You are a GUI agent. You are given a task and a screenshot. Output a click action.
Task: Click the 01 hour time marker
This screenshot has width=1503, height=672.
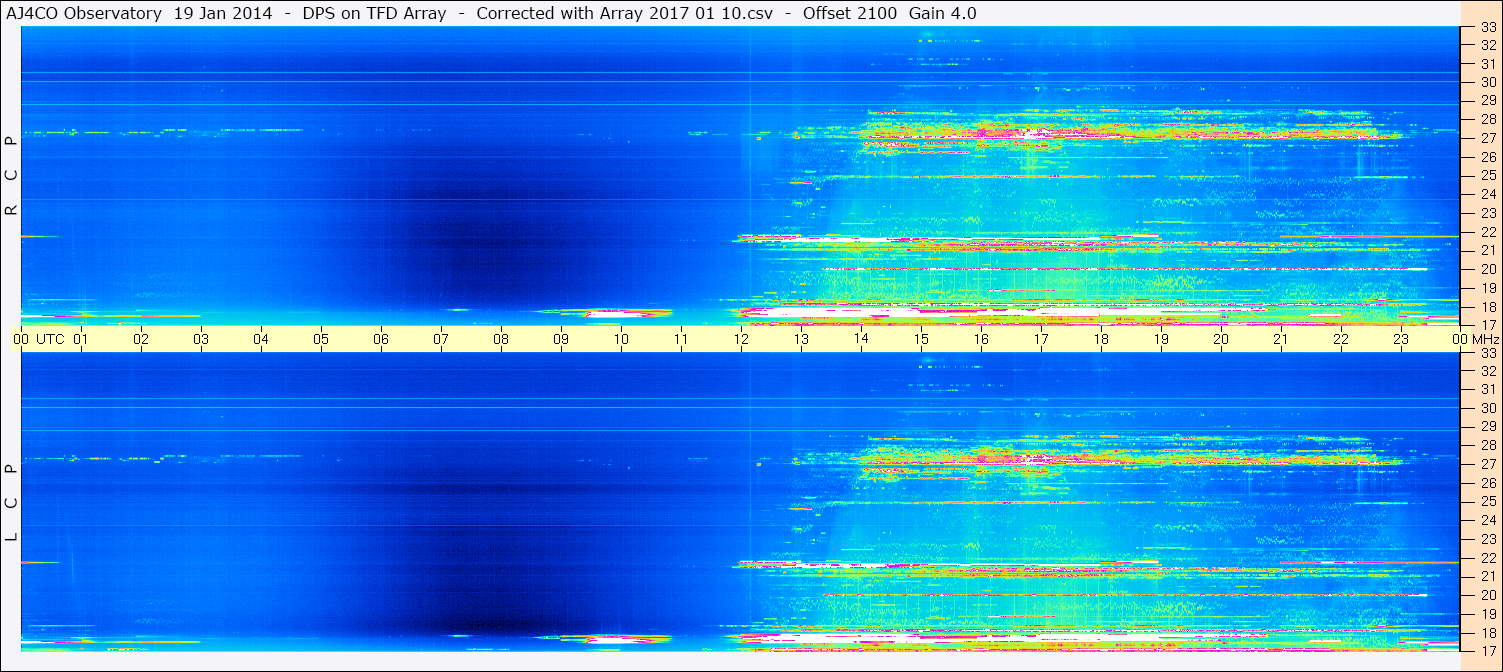click(x=81, y=339)
